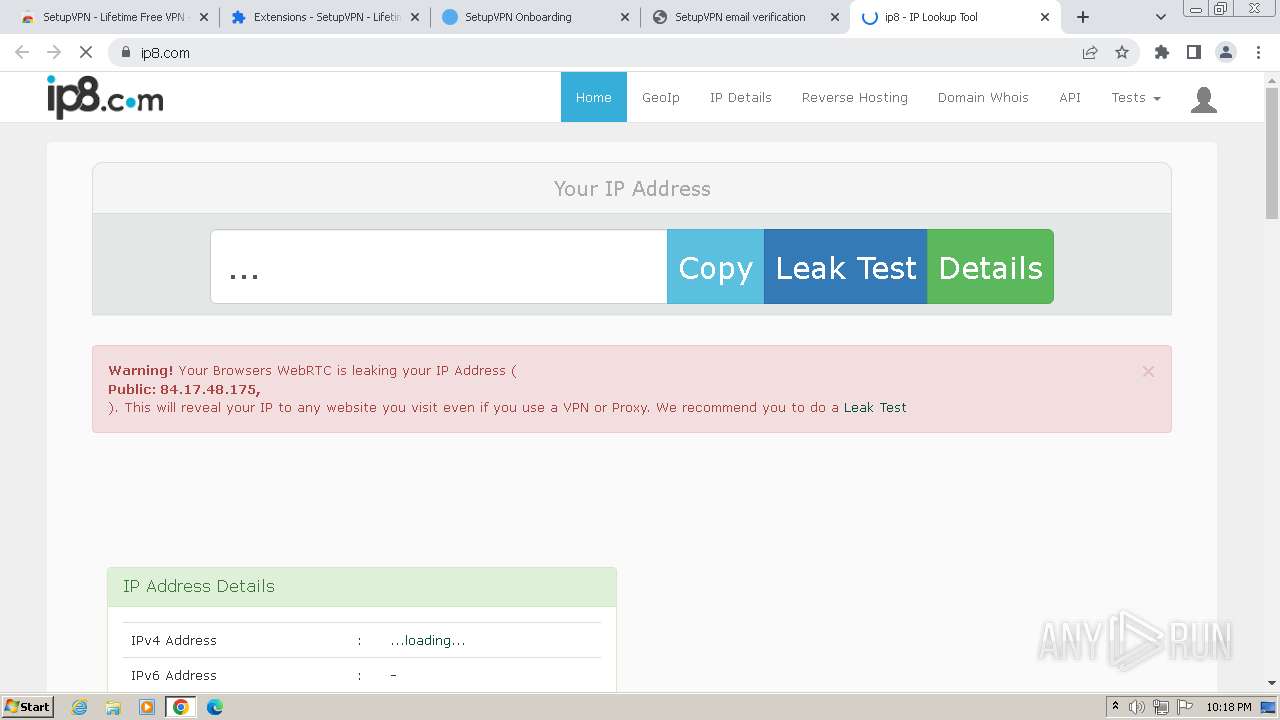
Task: Bookmark this tab with the star
Action: (1122, 53)
